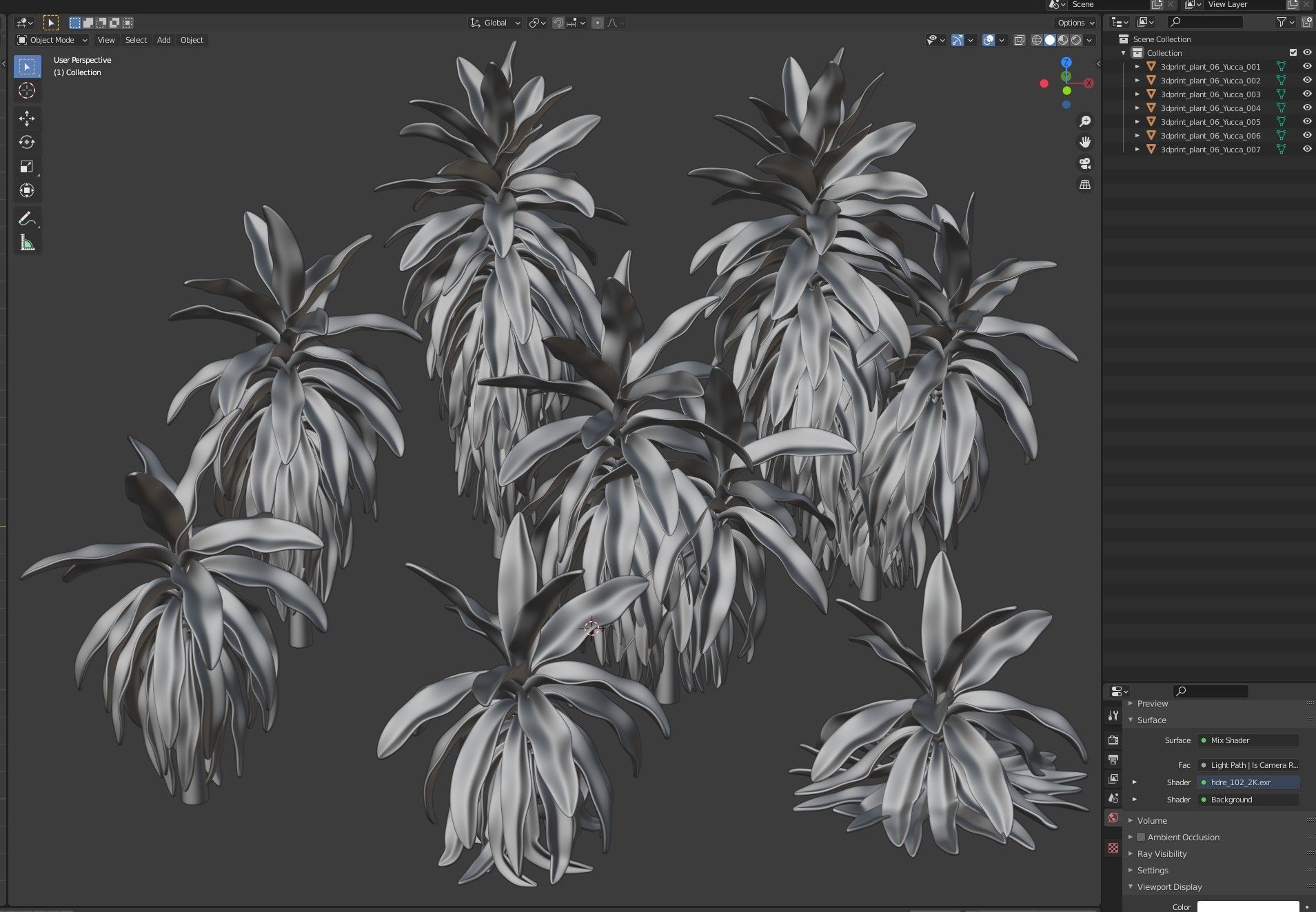
Task: Open the Object Mode dropdown
Action: (52, 40)
